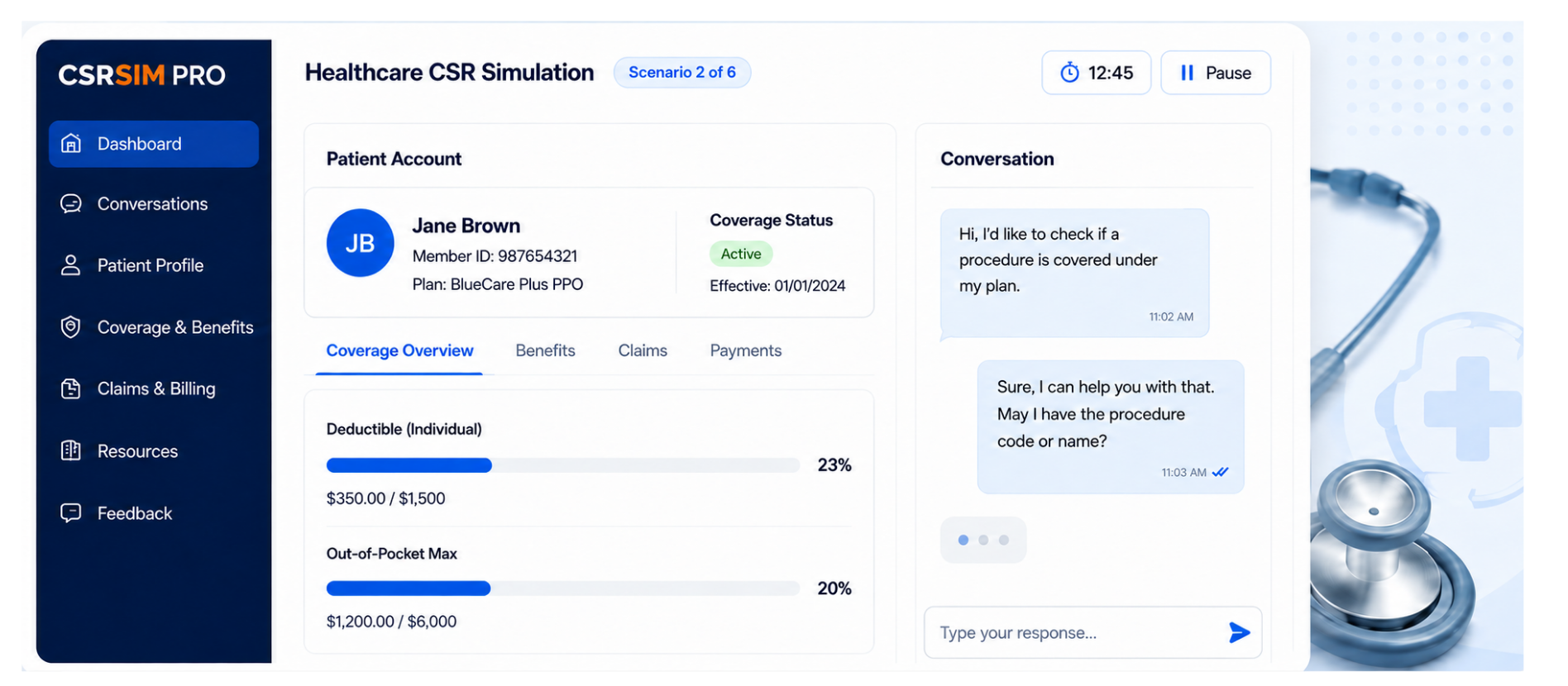Click the pause bars icon

pos(1187,73)
